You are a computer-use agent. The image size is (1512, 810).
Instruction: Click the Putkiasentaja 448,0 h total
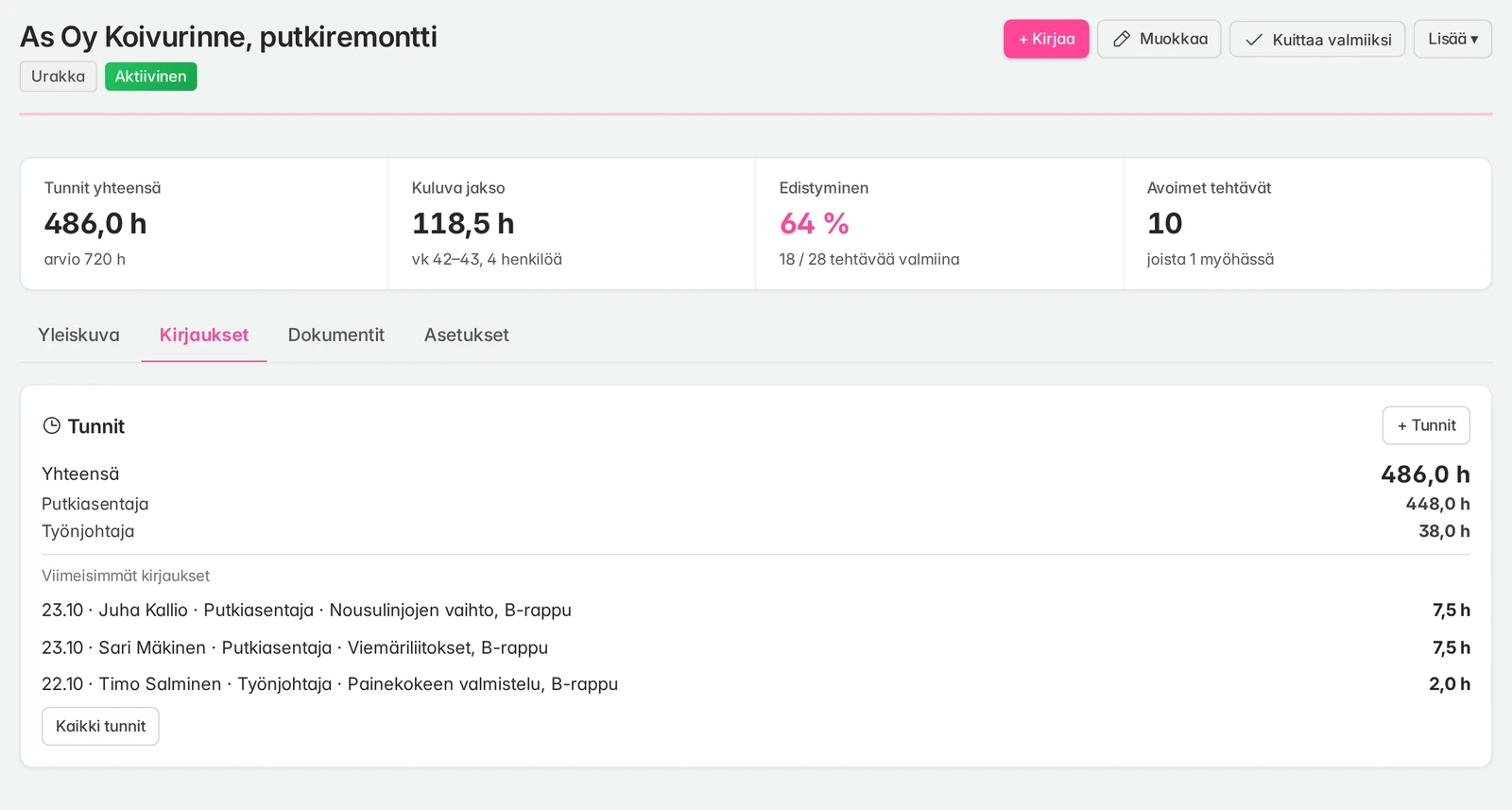(x=1437, y=504)
